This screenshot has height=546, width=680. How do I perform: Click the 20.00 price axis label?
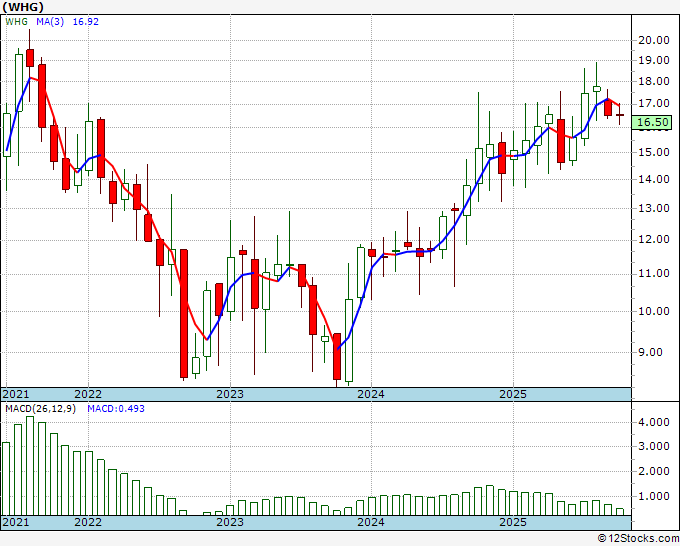point(654,40)
